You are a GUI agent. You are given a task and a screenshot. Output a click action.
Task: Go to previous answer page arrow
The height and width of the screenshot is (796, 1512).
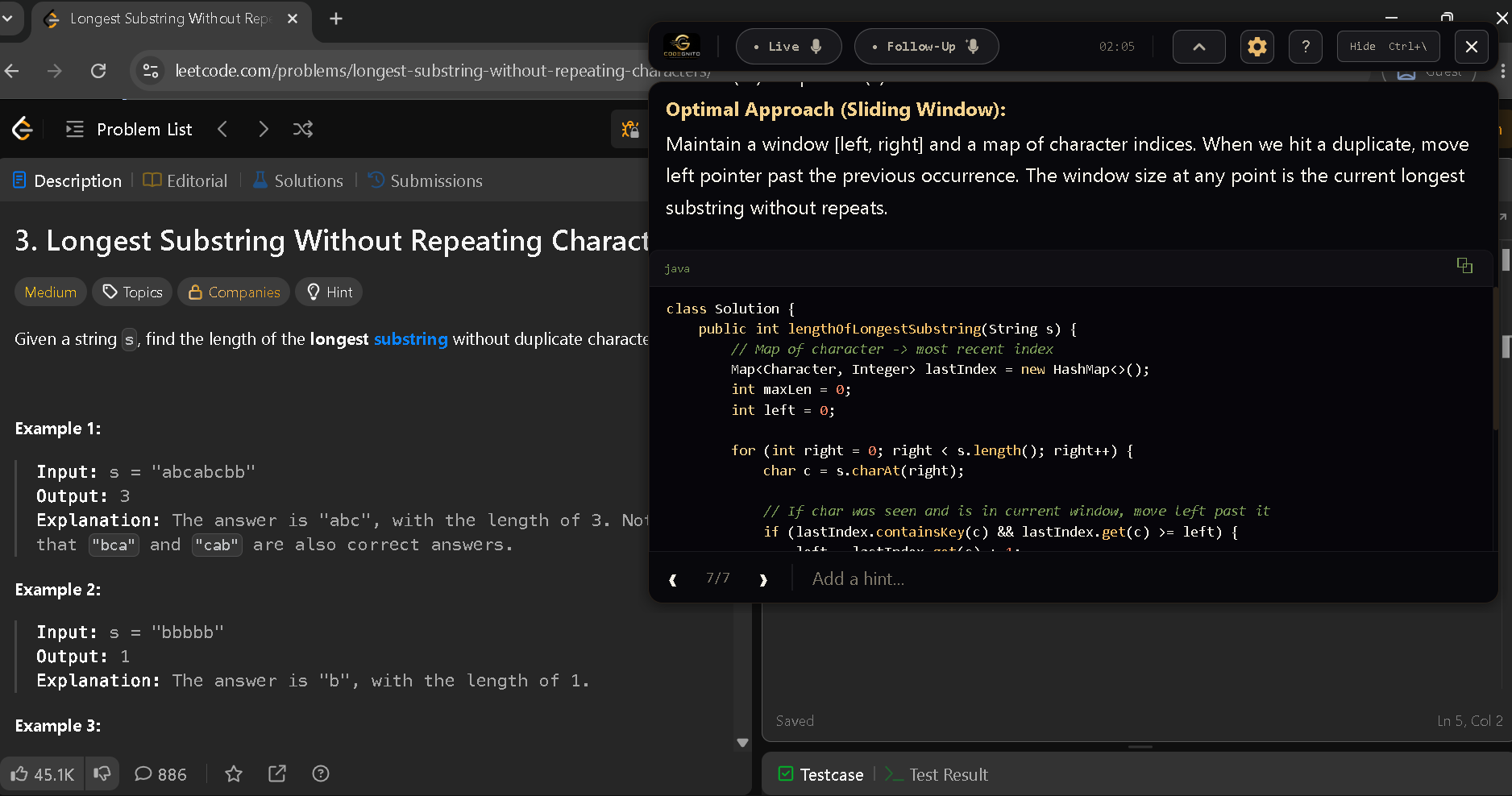673,579
